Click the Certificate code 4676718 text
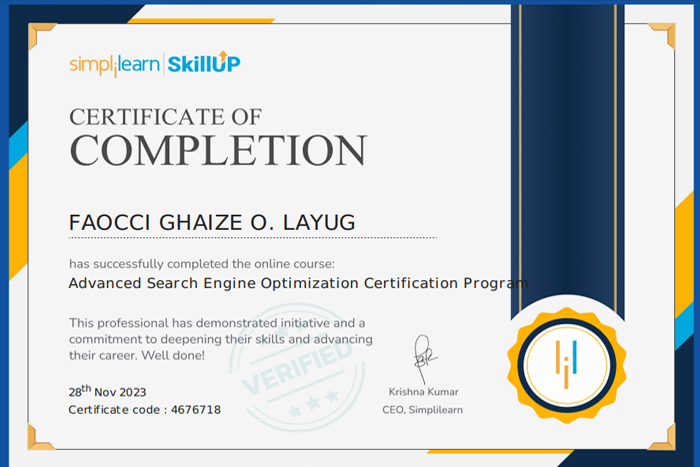The image size is (700, 467). pyautogui.click(x=144, y=410)
